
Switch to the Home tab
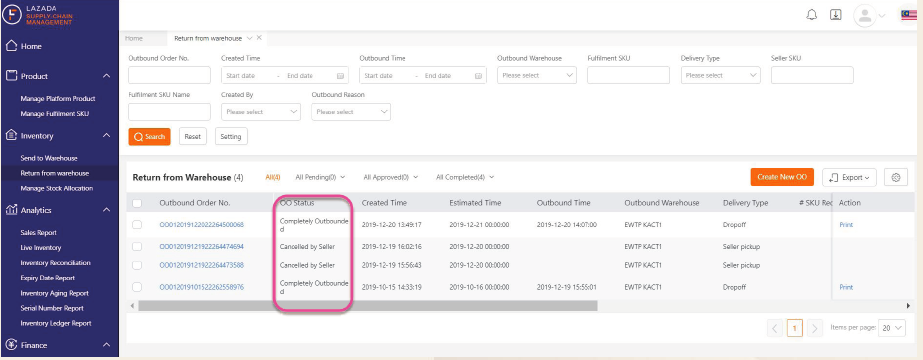click(x=134, y=38)
